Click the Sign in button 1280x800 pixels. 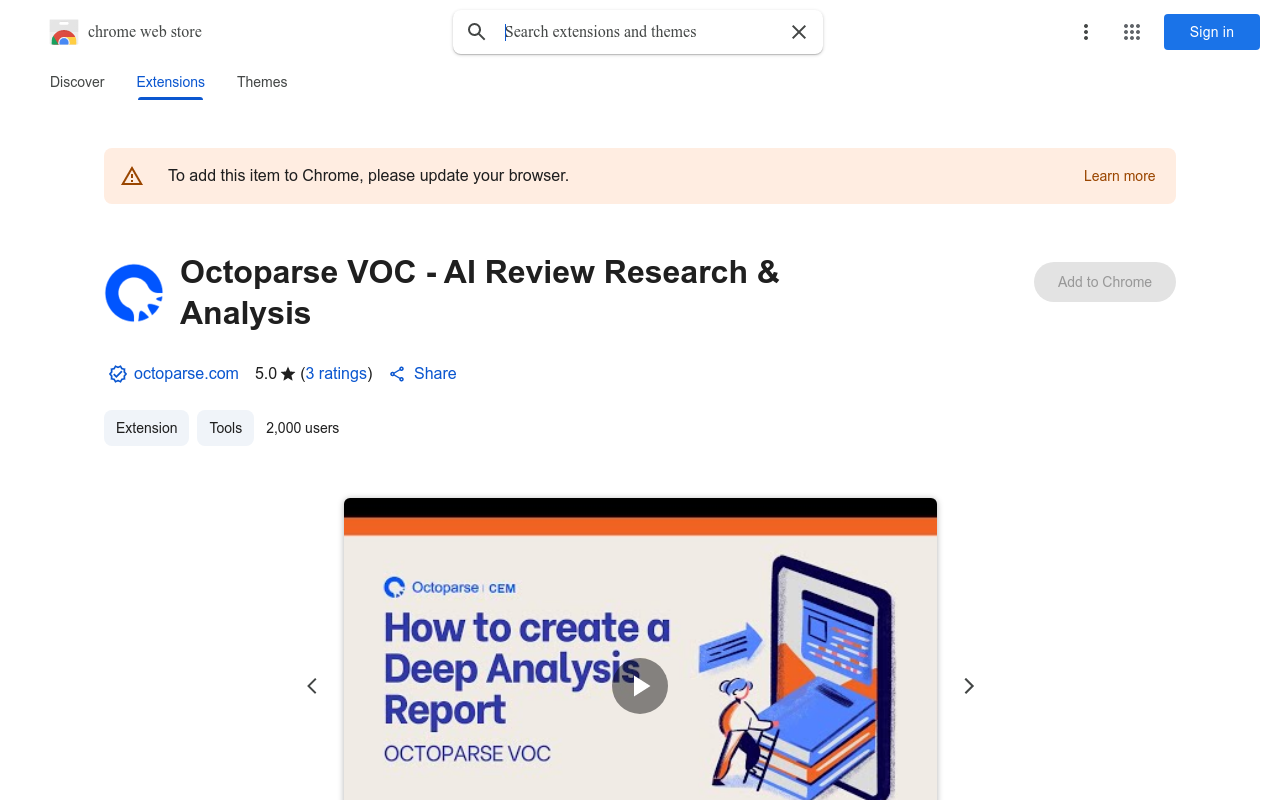click(x=1212, y=32)
